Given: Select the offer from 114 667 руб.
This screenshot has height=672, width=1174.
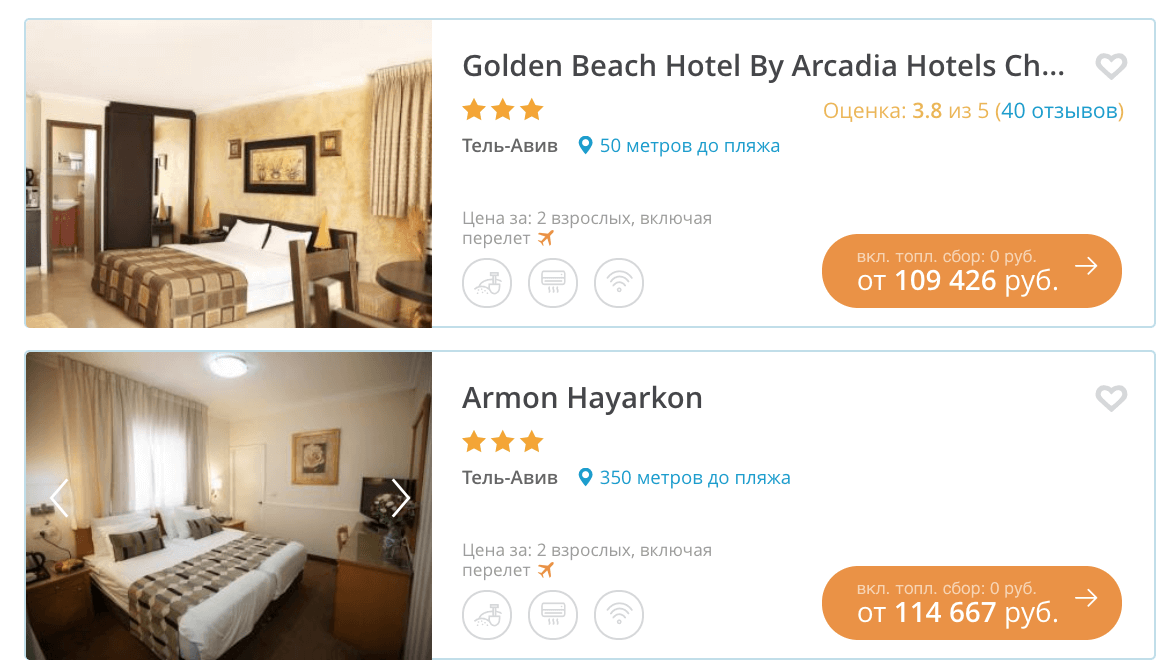Looking at the screenshot, I should [x=971, y=603].
